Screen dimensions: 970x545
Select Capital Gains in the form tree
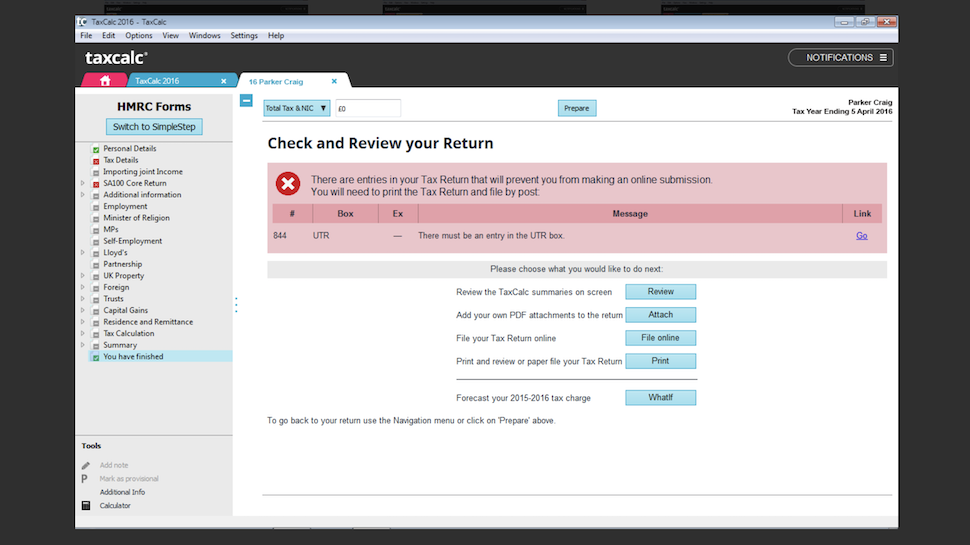(x=126, y=311)
